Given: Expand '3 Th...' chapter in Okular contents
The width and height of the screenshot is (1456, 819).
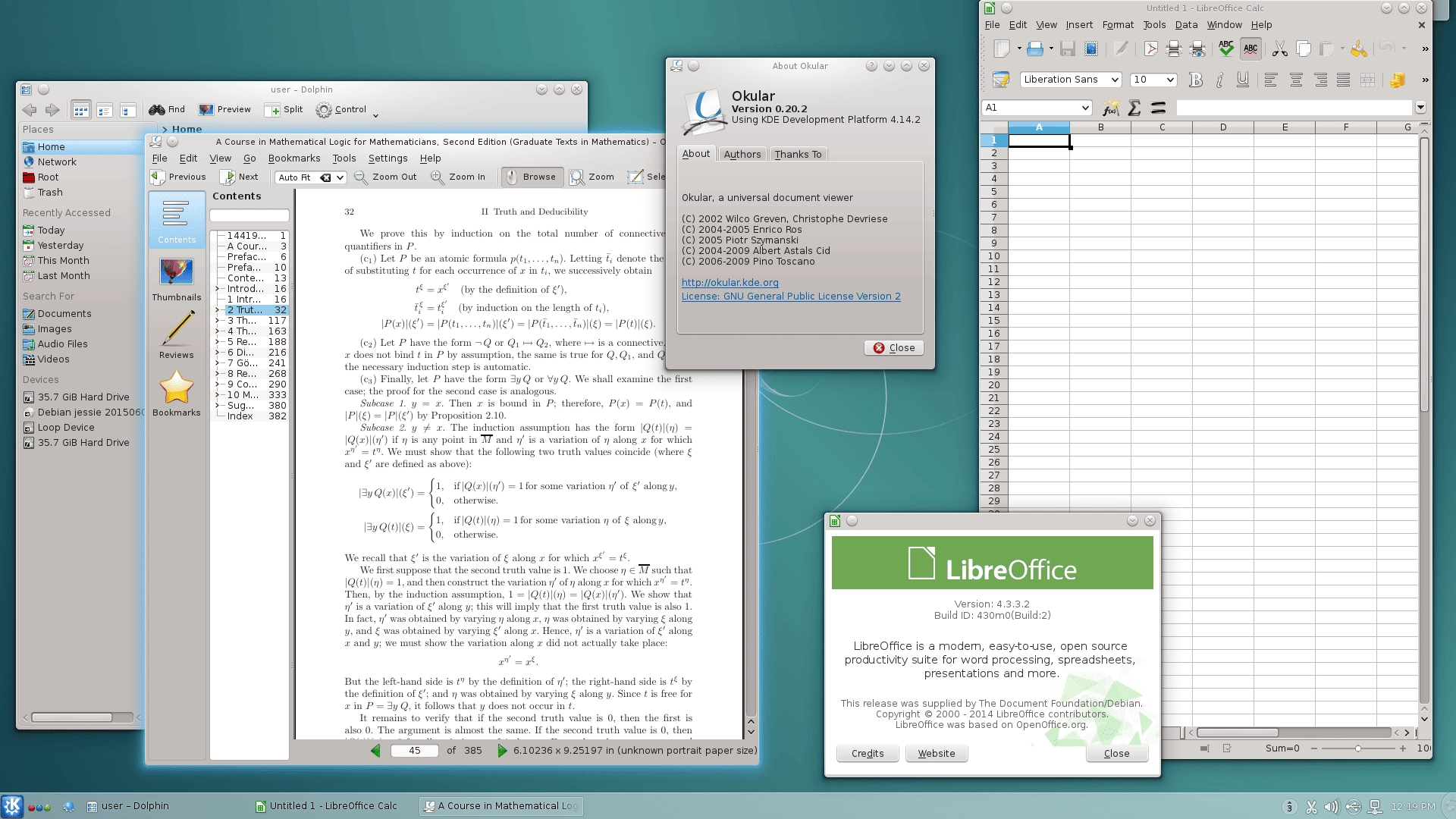Looking at the screenshot, I should click(218, 321).
